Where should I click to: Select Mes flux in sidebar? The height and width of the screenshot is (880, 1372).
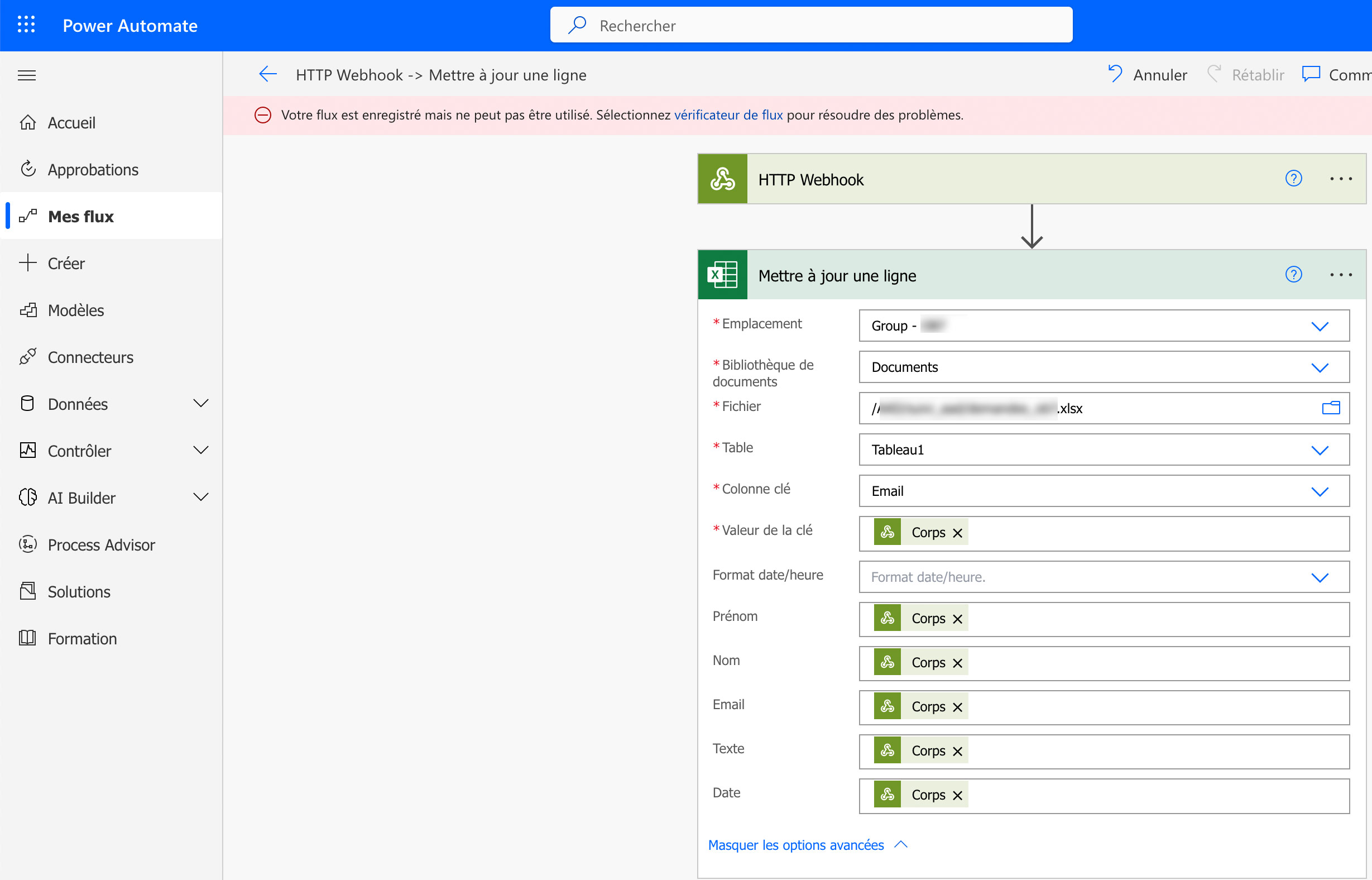click(x=112, y=216)
